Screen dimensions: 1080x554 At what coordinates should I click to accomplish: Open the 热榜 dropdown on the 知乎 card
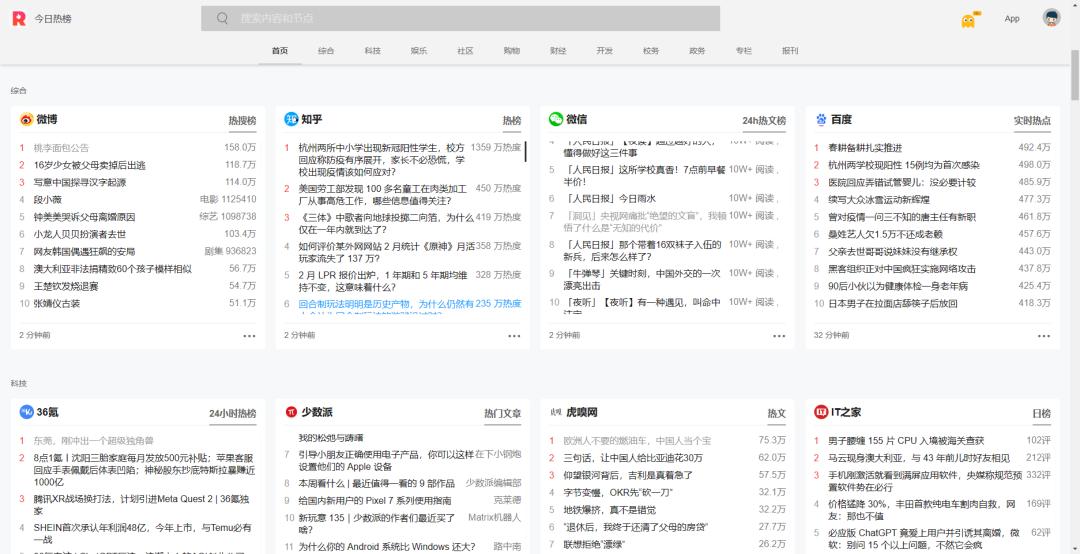pos(512,121)
